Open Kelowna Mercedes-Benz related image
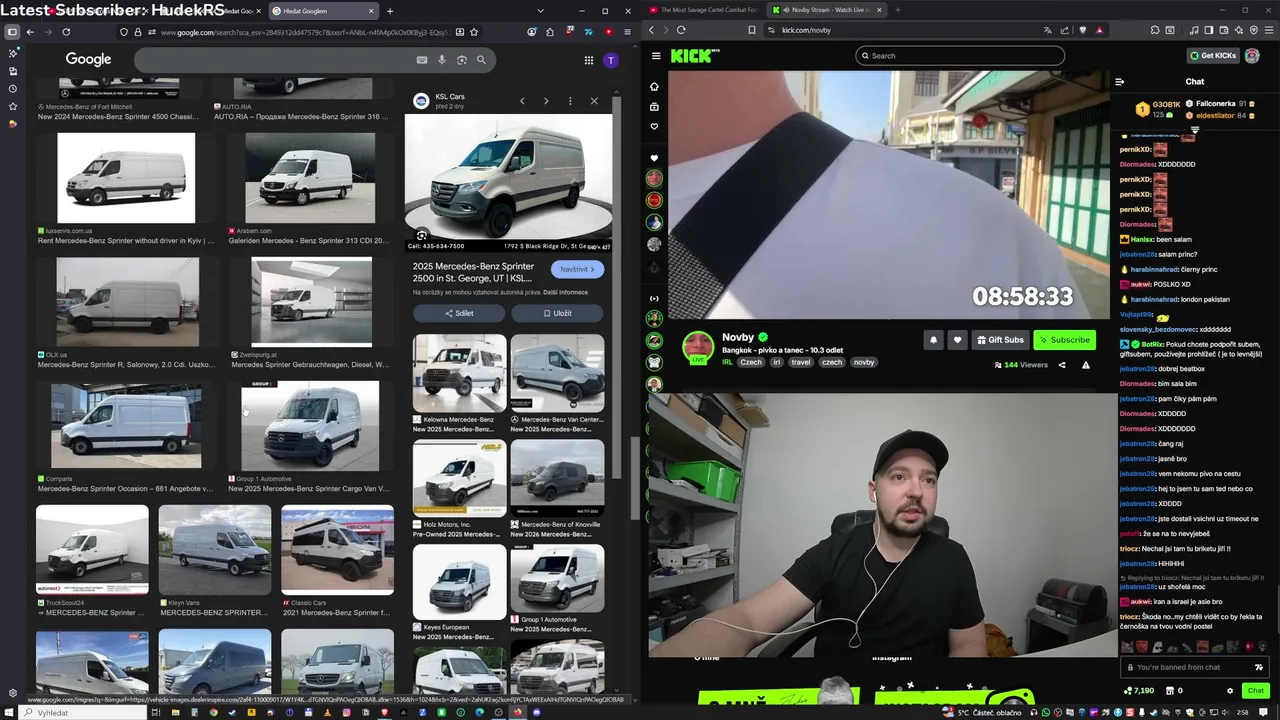 (x=459, y=373)
